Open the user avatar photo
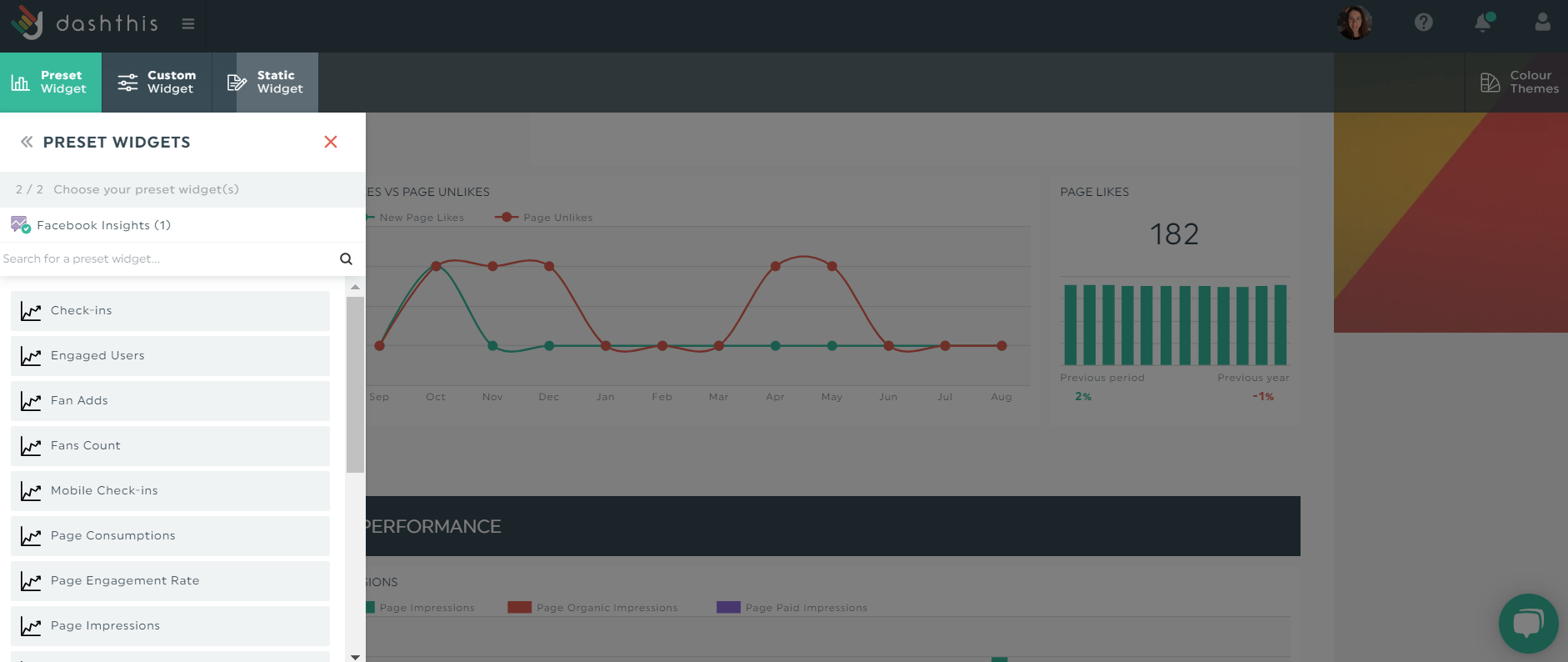1568x662 pixels. (x=1355, y=23)
